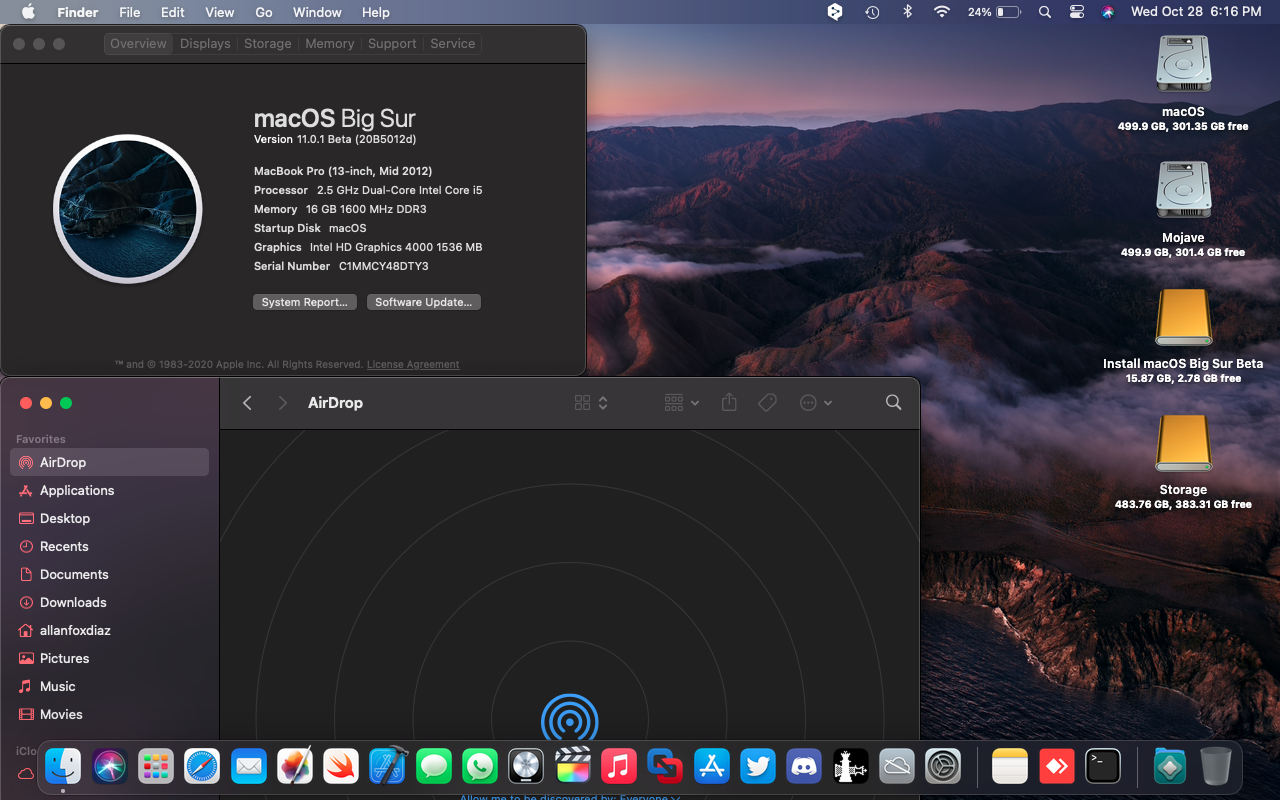Image resolution: width=1280 pixels, height=800 pixels.
Task: Open the License Agreement link
Action: coord(413,365)
